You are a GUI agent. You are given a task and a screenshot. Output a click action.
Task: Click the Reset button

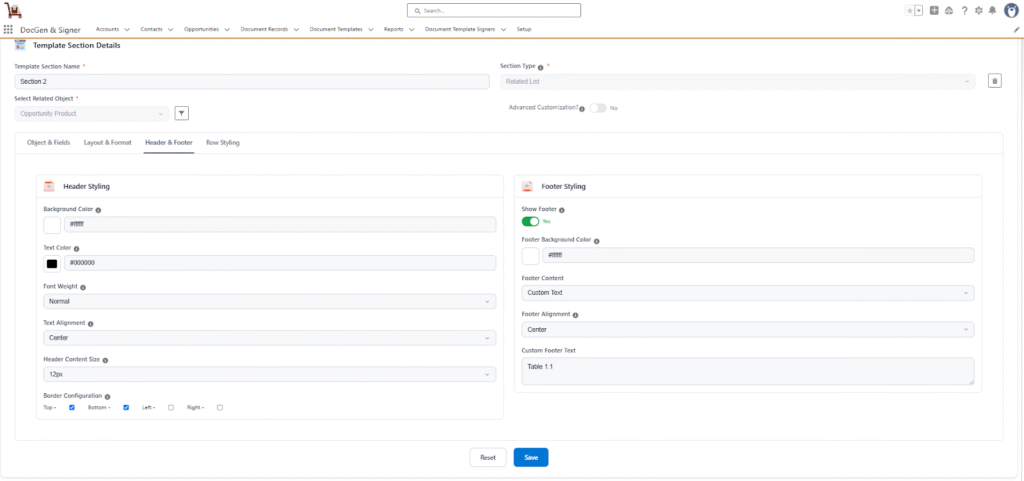(x=488, y=457)
